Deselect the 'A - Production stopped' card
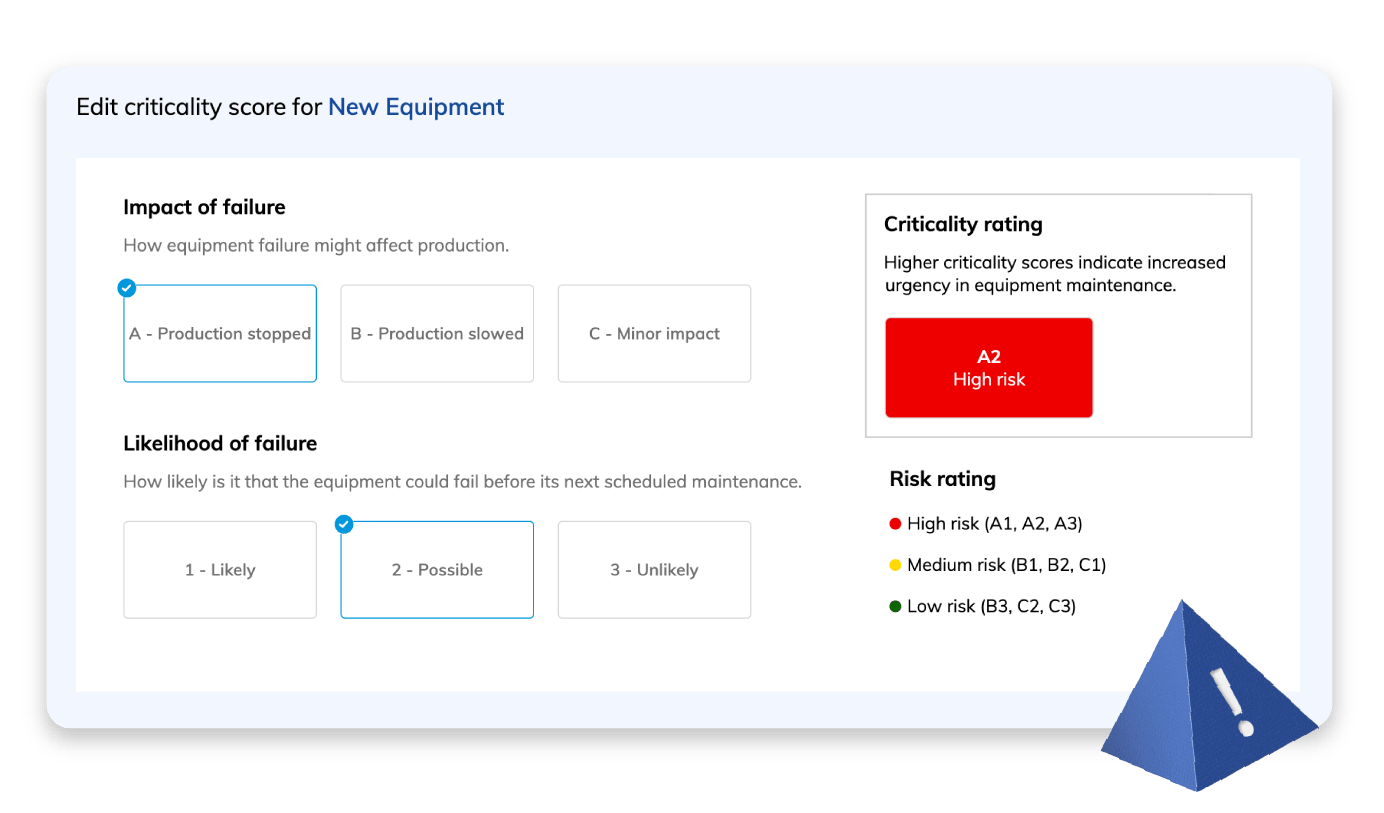1384x813 pixels. point(220,333)
